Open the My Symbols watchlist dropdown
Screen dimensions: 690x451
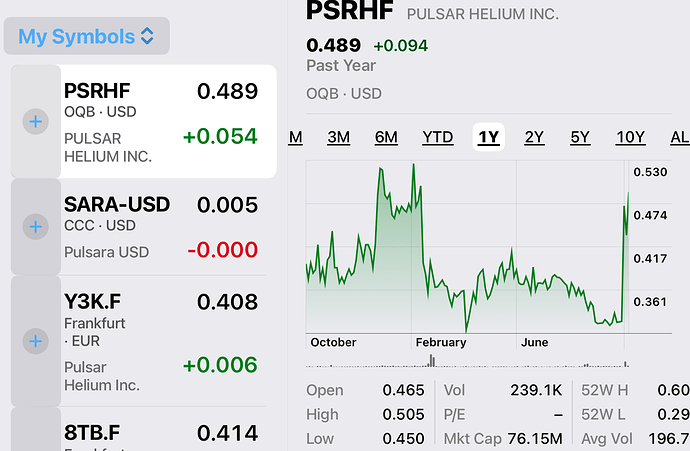coord(87,37)
